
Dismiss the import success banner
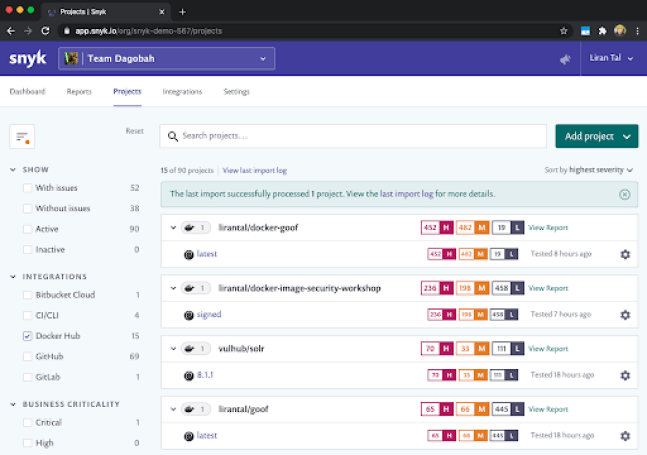coord(624,194)
